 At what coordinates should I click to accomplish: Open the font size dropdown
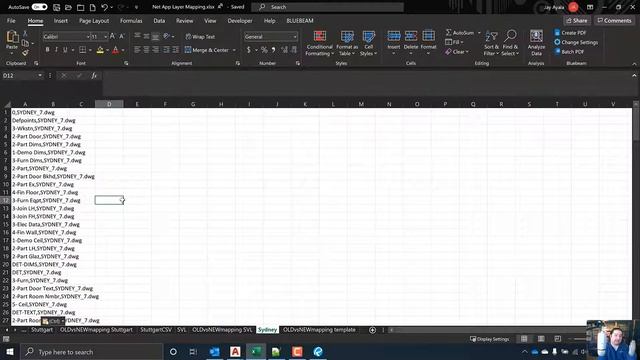pos(105,37)
